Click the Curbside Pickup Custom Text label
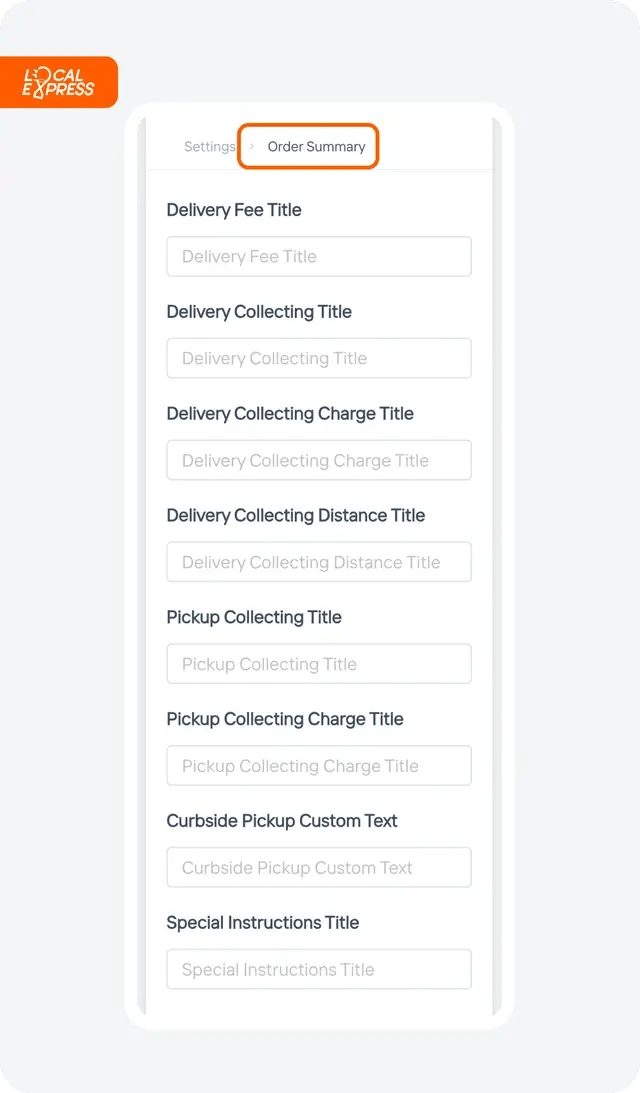Viewport: 640px width, 1093px height. (x=282, y=820)
